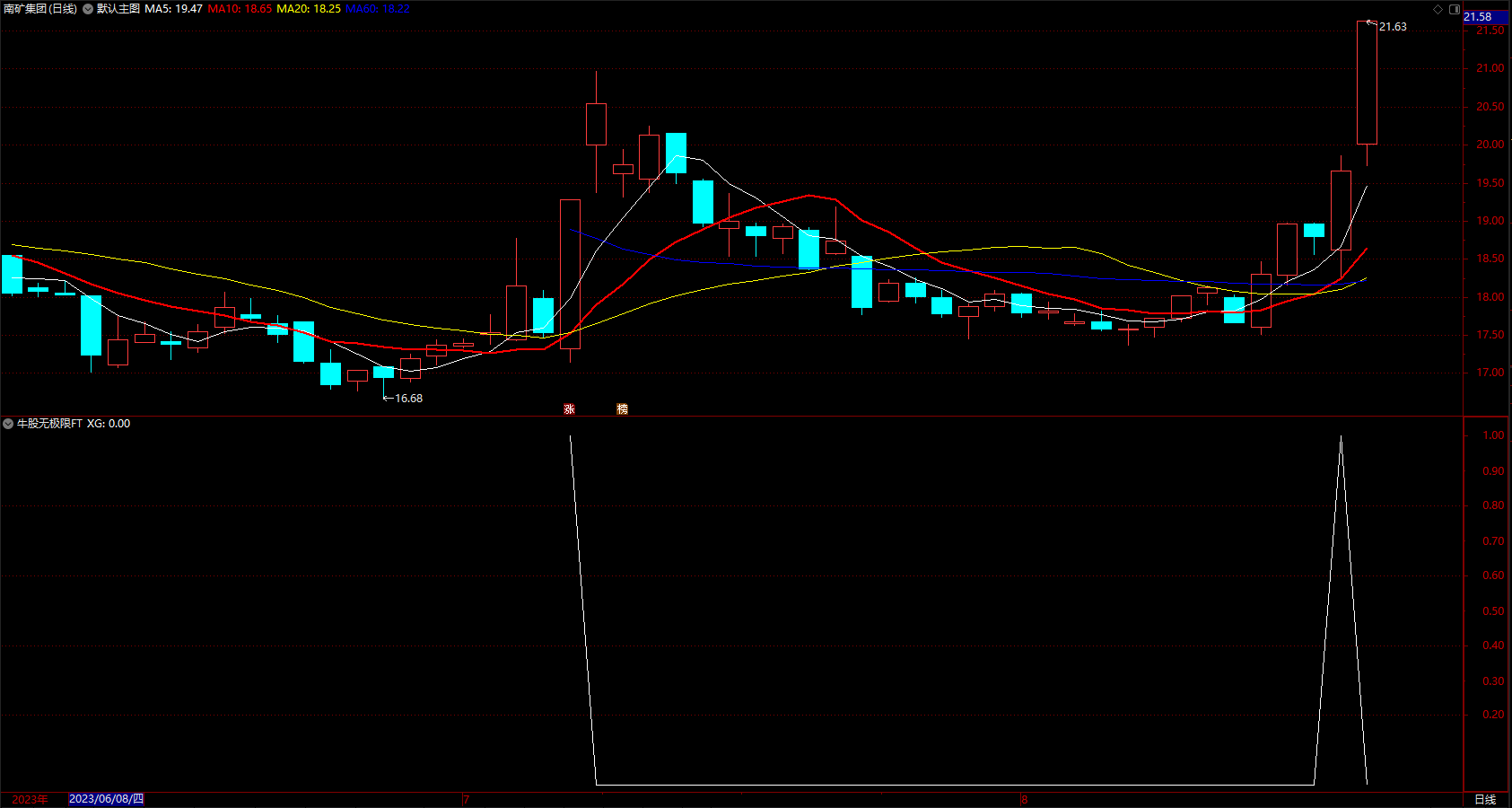Click the MA60: 18.22 indicator label

point(378,9)
